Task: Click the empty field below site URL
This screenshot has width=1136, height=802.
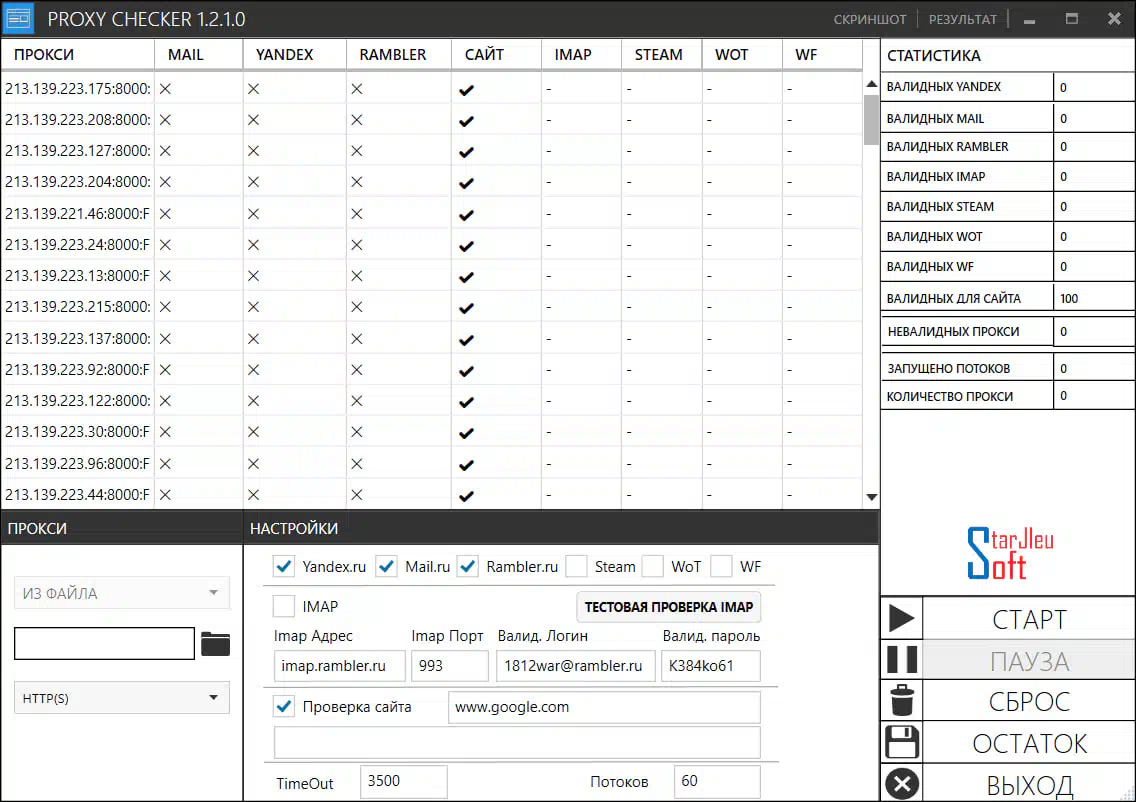Action: pos(517,742)
